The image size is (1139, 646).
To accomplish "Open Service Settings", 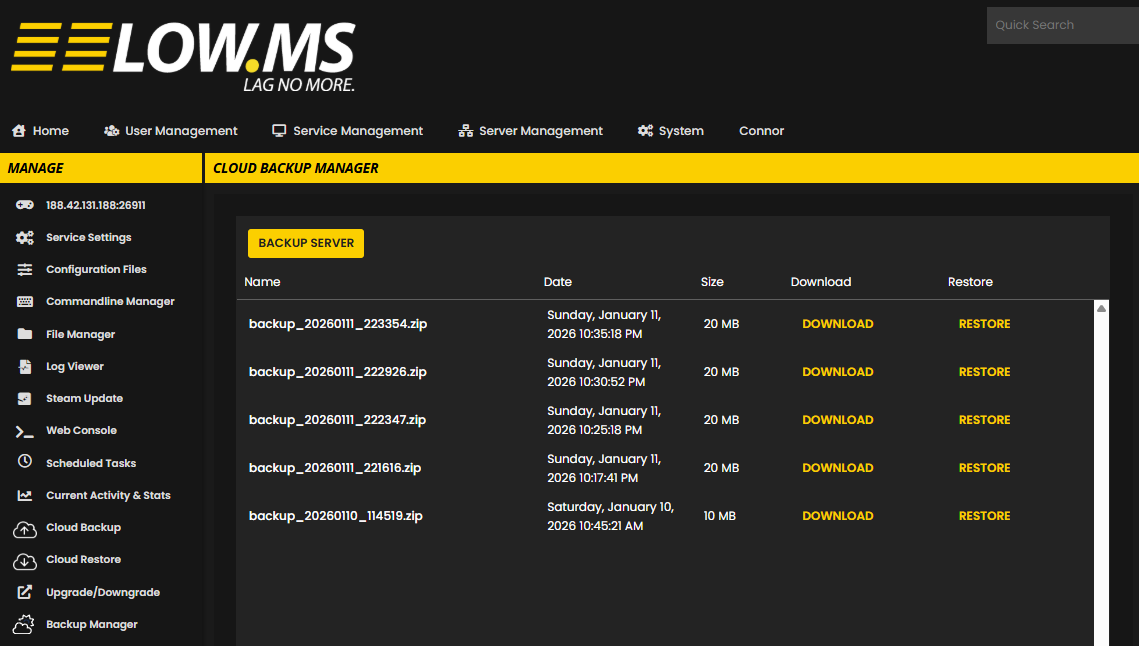I will pyautogui.click(x=88, y=237).
